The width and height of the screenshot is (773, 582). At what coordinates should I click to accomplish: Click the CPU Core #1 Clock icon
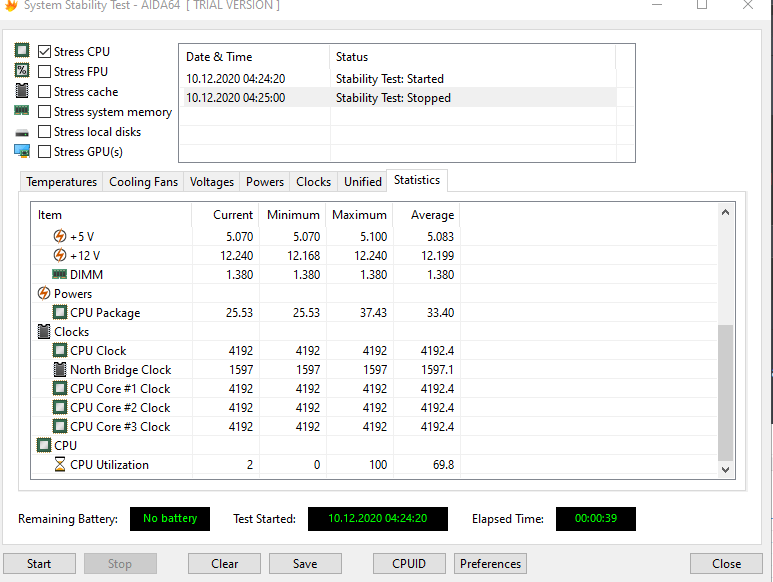[x=60, y=388]
